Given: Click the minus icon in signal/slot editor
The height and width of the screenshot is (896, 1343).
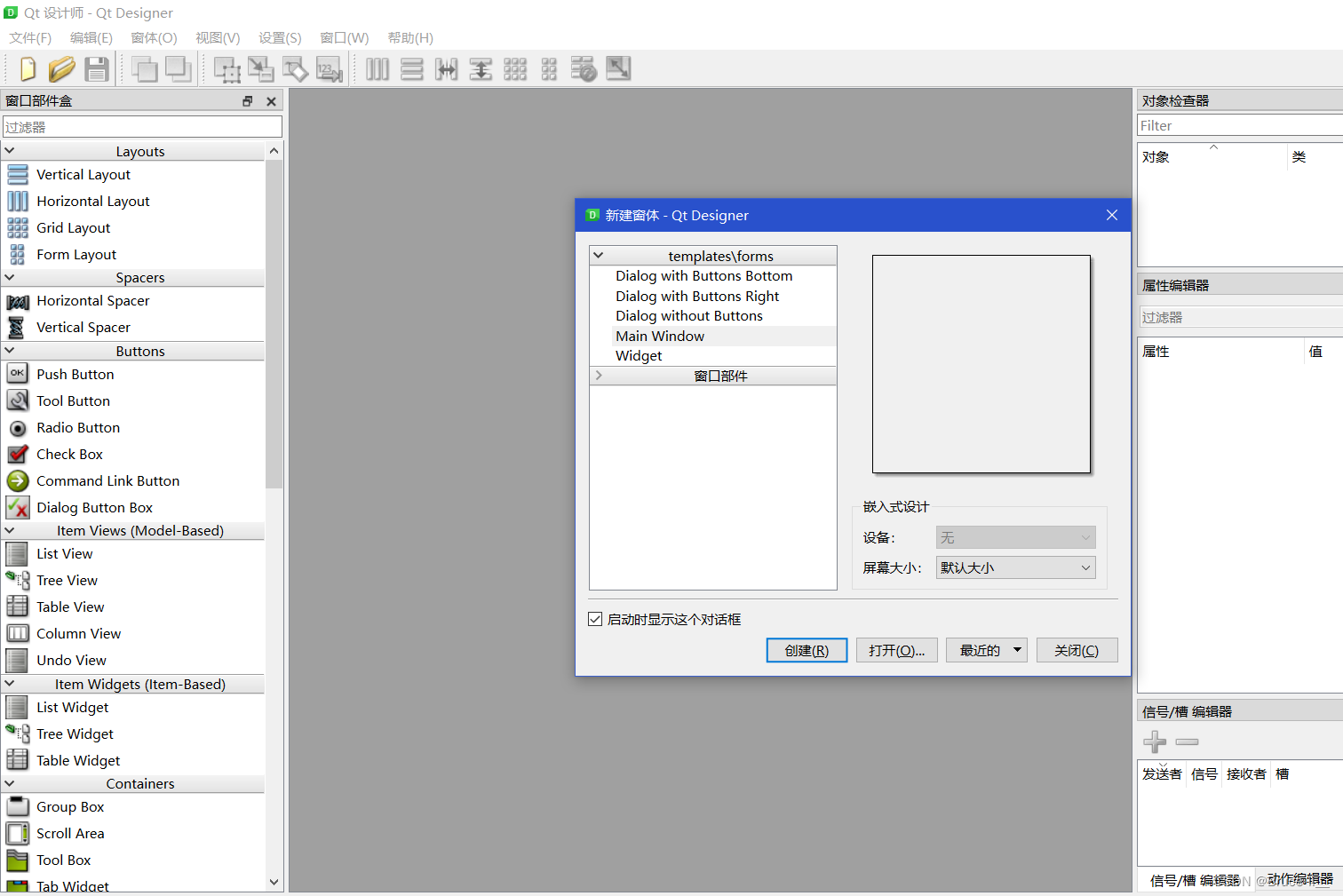Looking at the screenshot, I should pyautogui.click(x=1187, y=741).
